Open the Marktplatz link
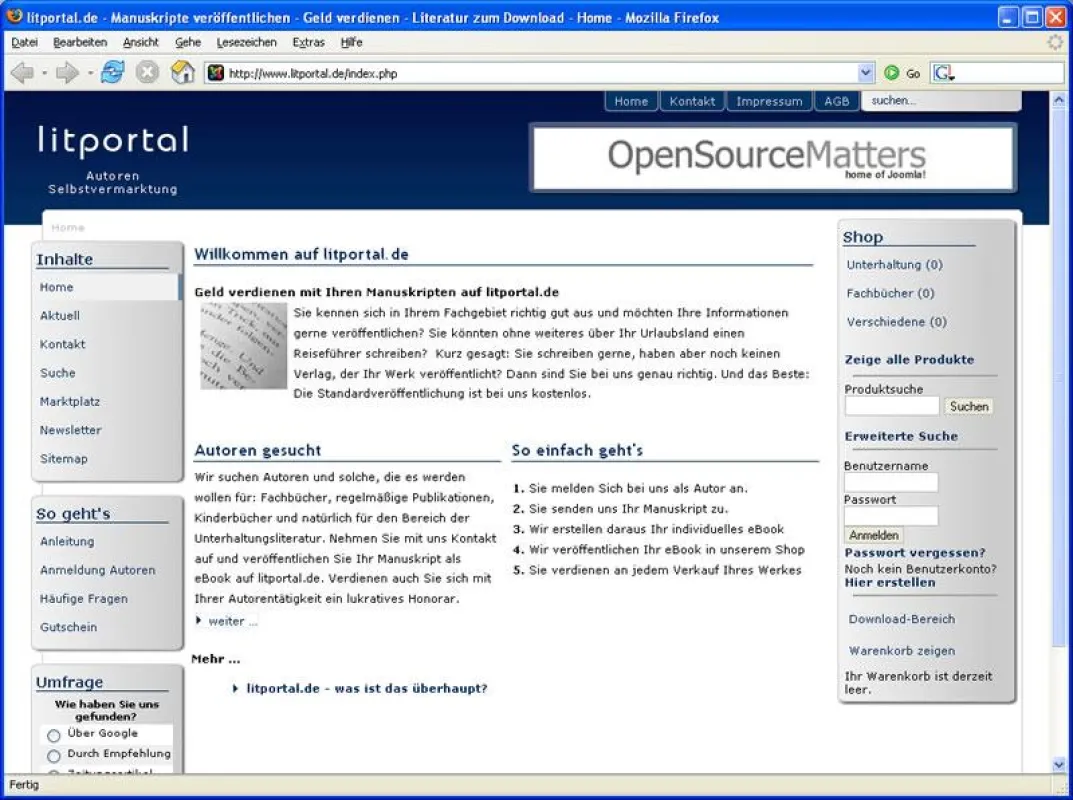The height and width of the screenshot is (800, 1073). click(70, 402)
